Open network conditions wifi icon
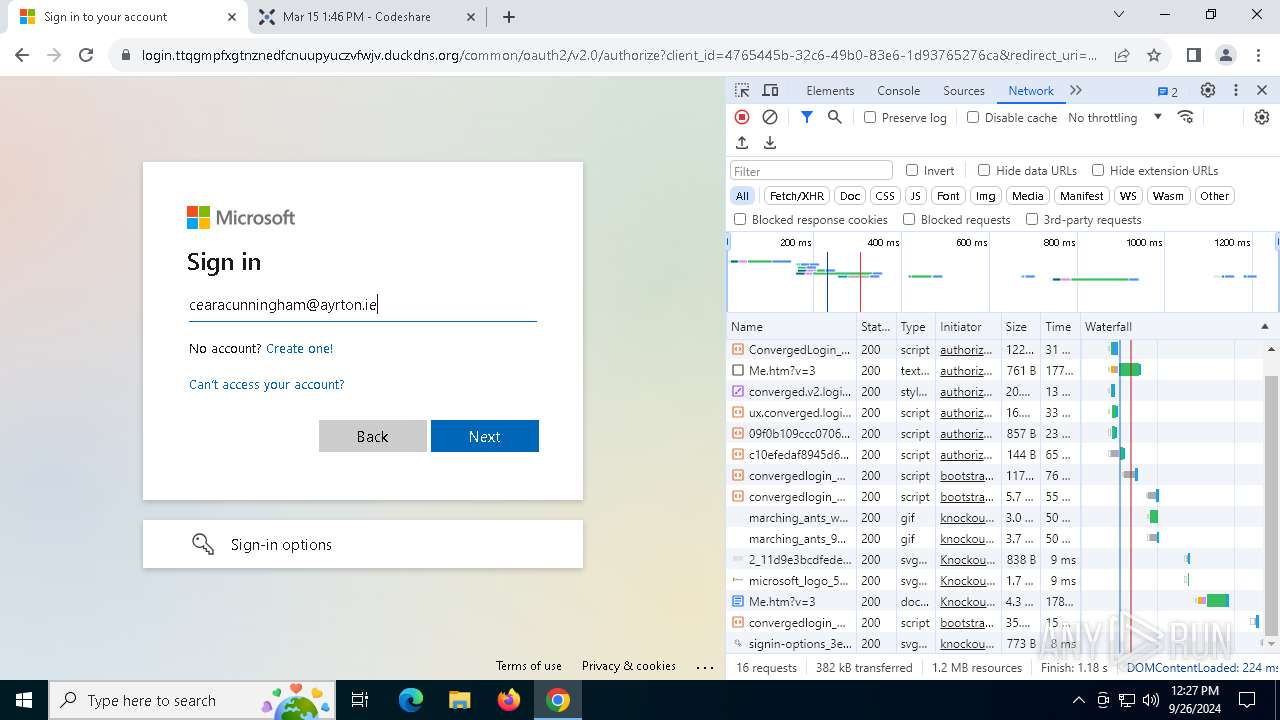The width and height of the screenshot is (1280, 720). tap(1186, 117)
